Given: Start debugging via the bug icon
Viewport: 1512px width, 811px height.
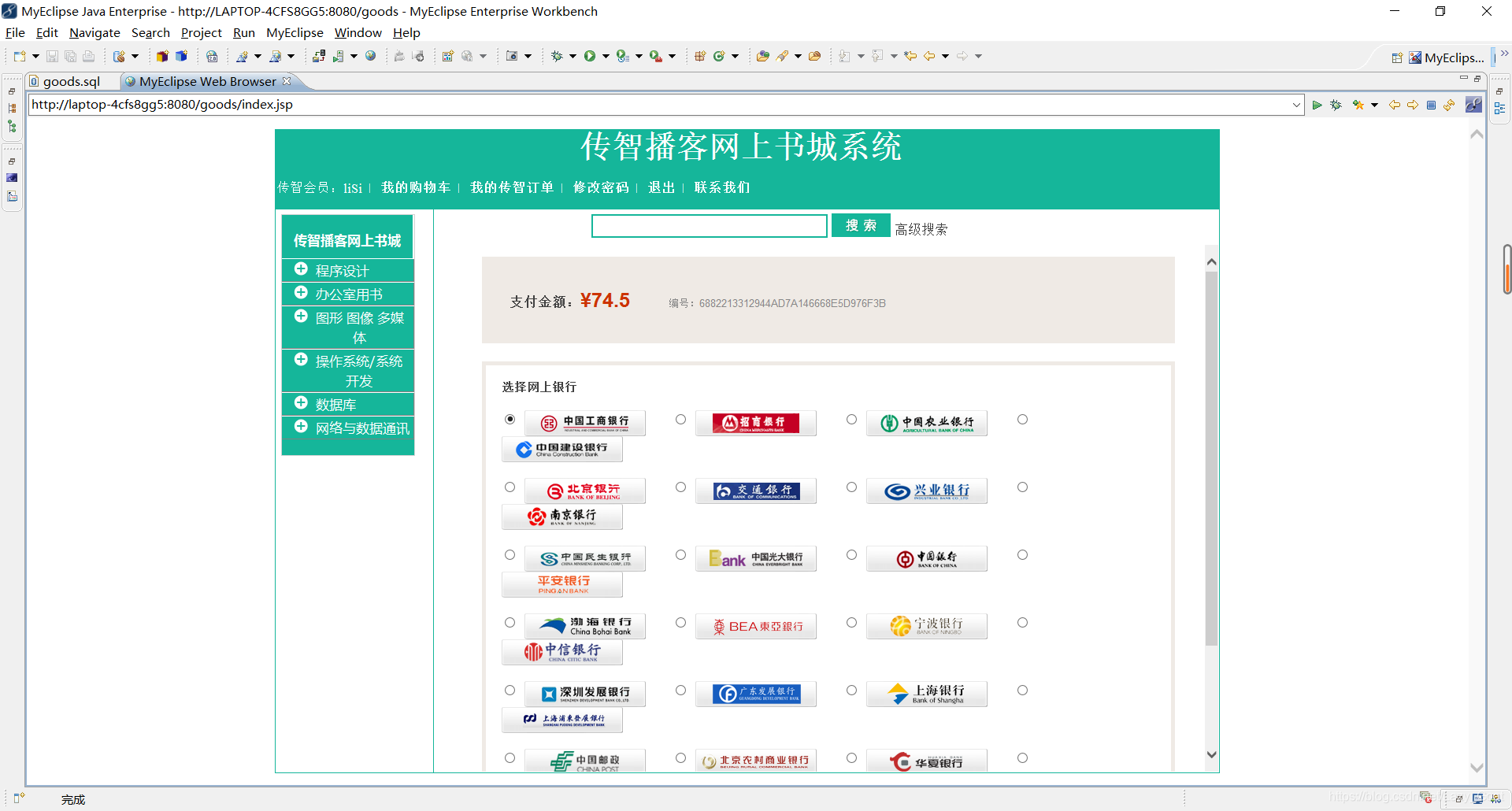Looking at the screenshot, I should (558, 56).
